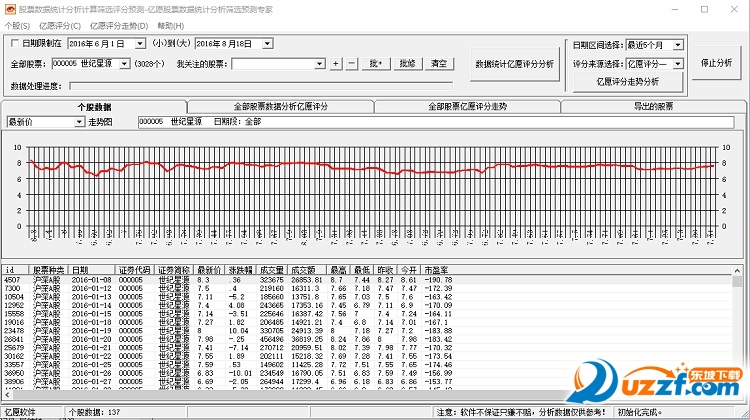
Task: Open the 个股(S) menu
Action: 17,26
